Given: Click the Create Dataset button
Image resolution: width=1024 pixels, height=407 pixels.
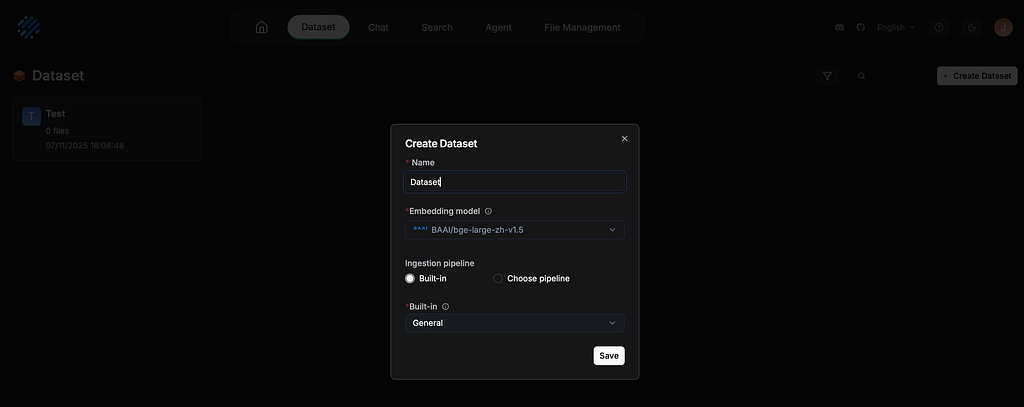Looking at the screenshot, I should click(977, 76).
